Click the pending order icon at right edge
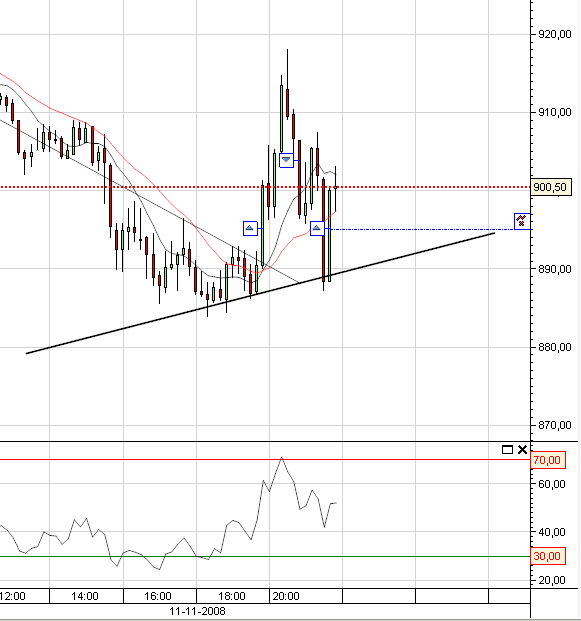 point(522,221)
